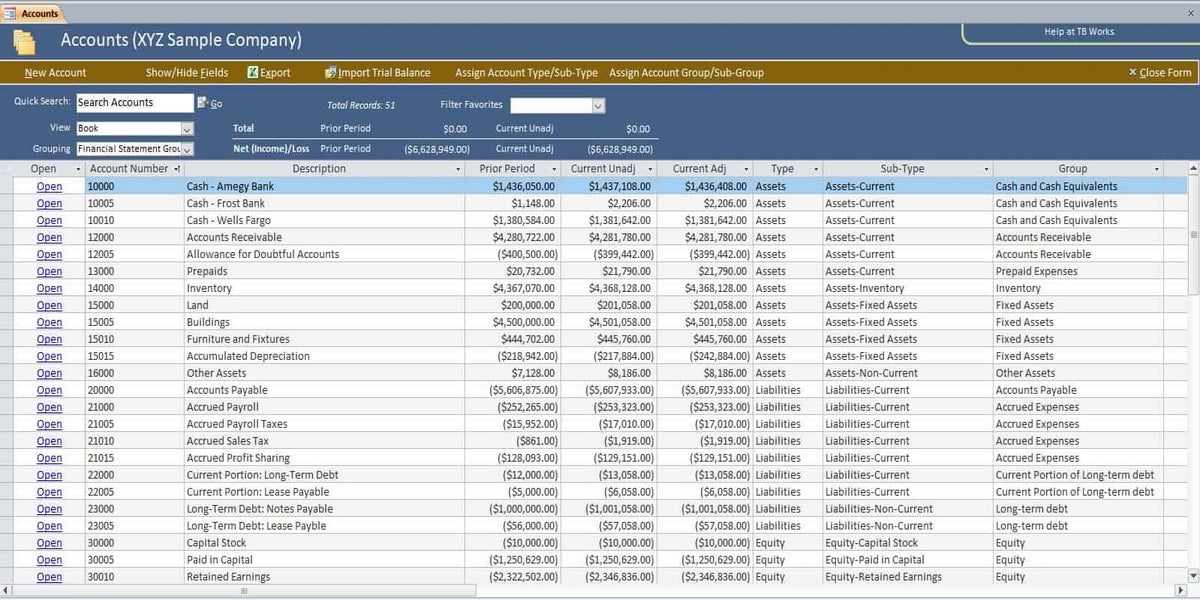Click the Search Accounts input field
The height and width of the screenshot is (600, 1200).
pos(134,103)
